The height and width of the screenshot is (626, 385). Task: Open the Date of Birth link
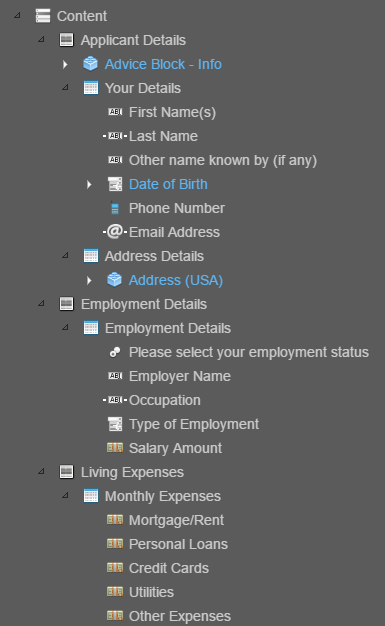click(168, 184)
